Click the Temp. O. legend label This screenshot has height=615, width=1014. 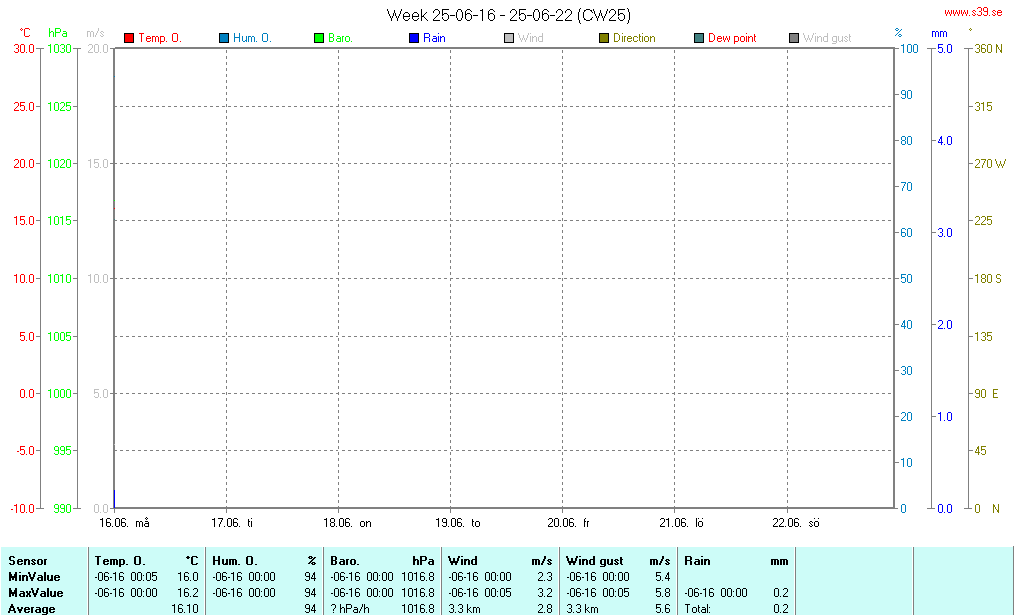[x=160, y=38]
